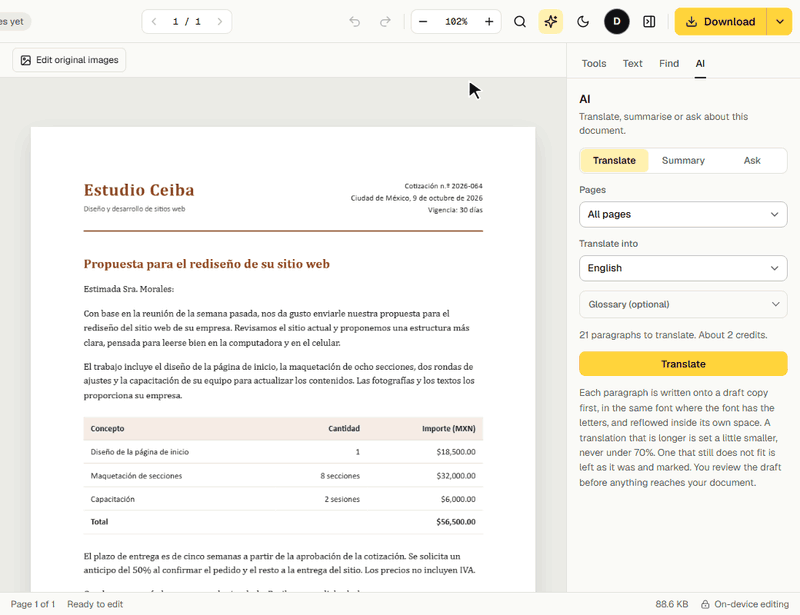Open the search magnifier icon
The height and width of the screenshot is (615, 800).
point(519,21)
